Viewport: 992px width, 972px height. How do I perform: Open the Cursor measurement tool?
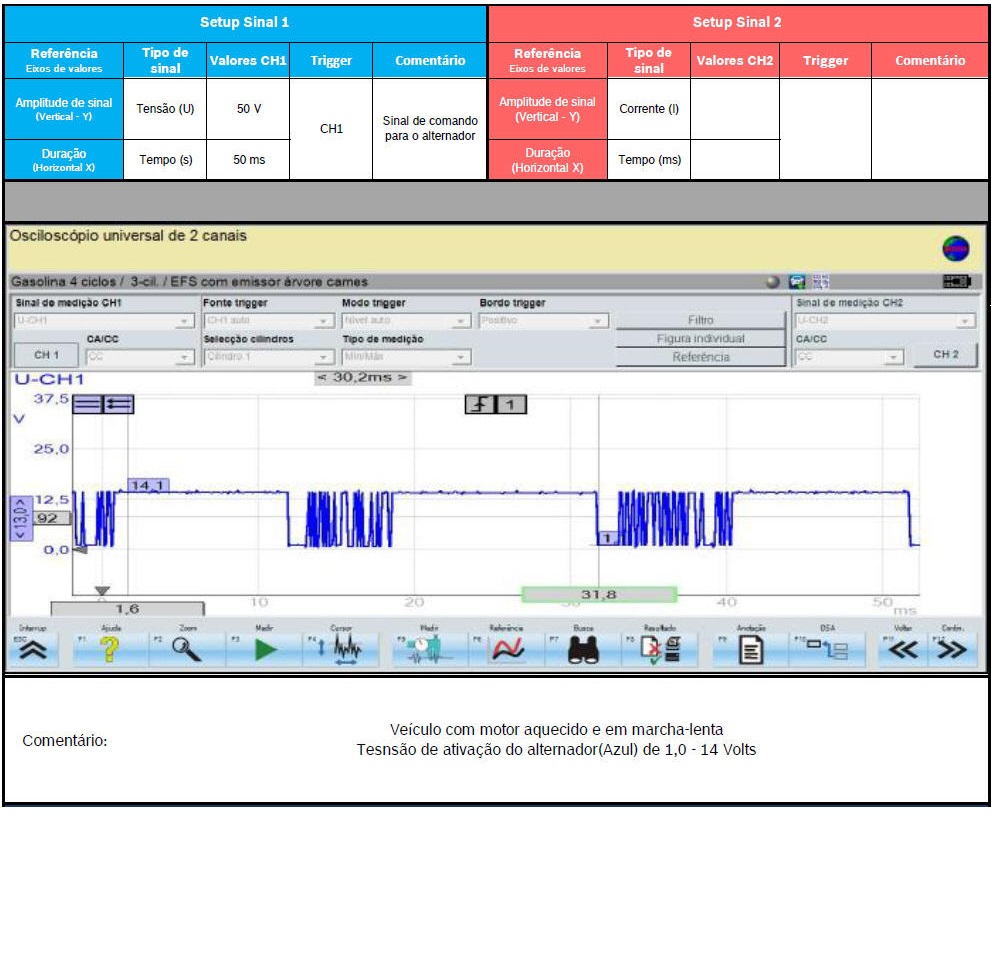tap(339, 650)
